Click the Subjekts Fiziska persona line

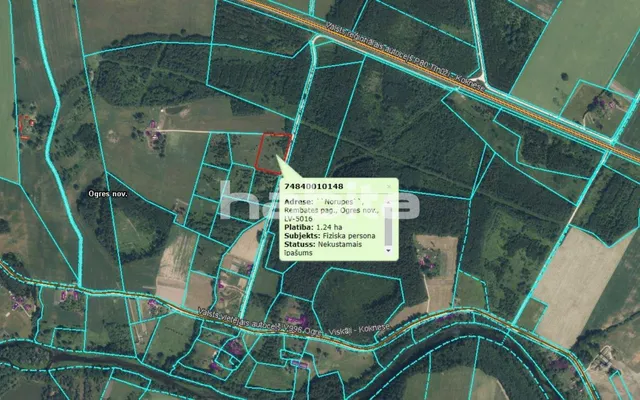point(329,236)
